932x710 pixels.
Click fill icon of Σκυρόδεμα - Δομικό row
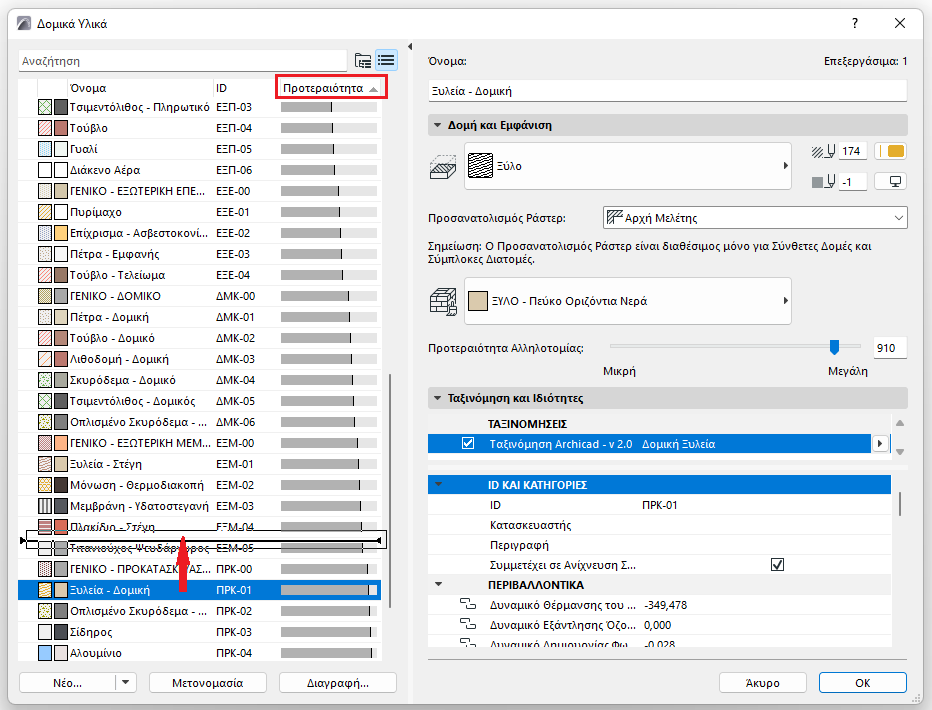click(x=45, y=380)
